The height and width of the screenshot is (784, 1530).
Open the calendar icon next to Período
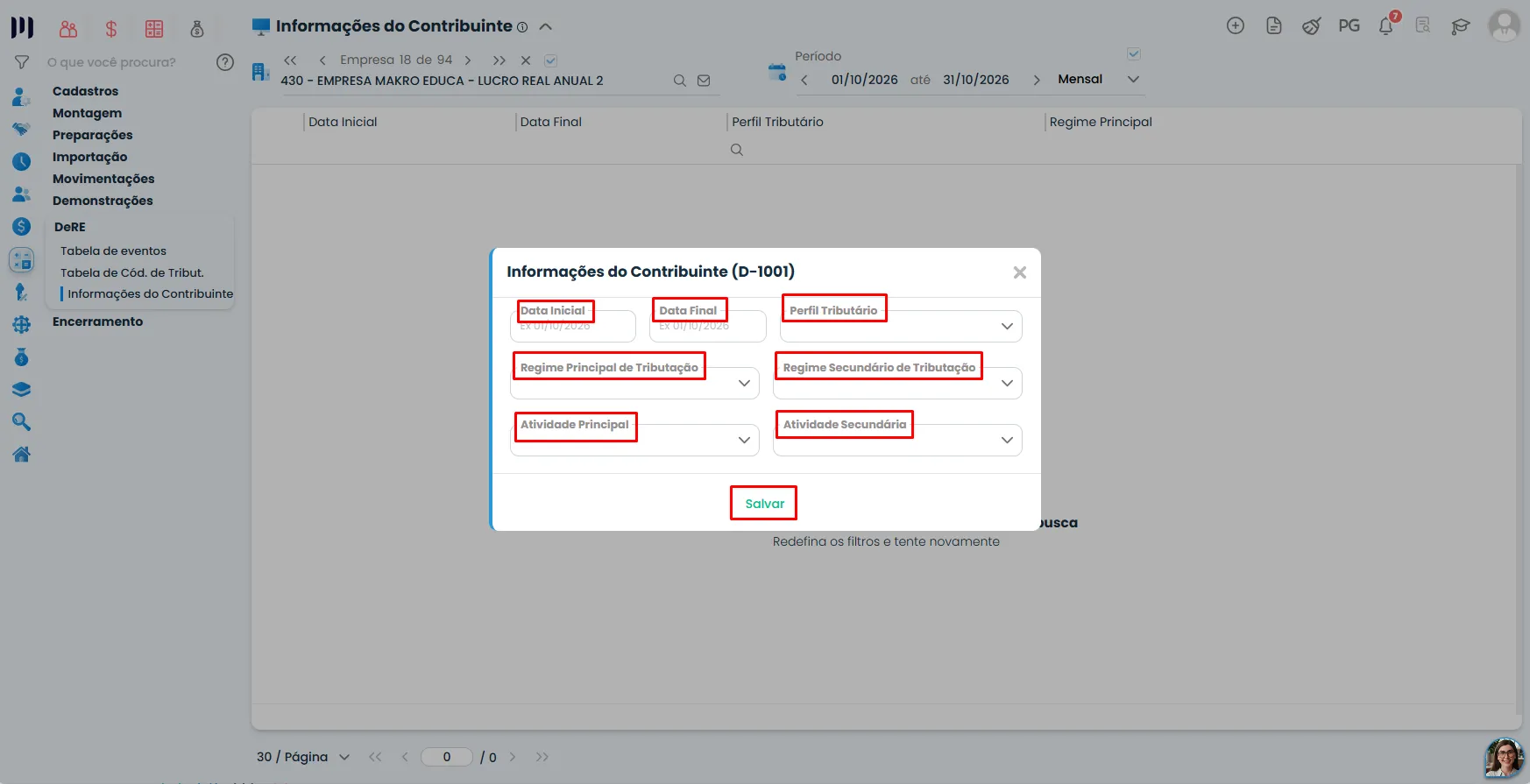(777, 72)
